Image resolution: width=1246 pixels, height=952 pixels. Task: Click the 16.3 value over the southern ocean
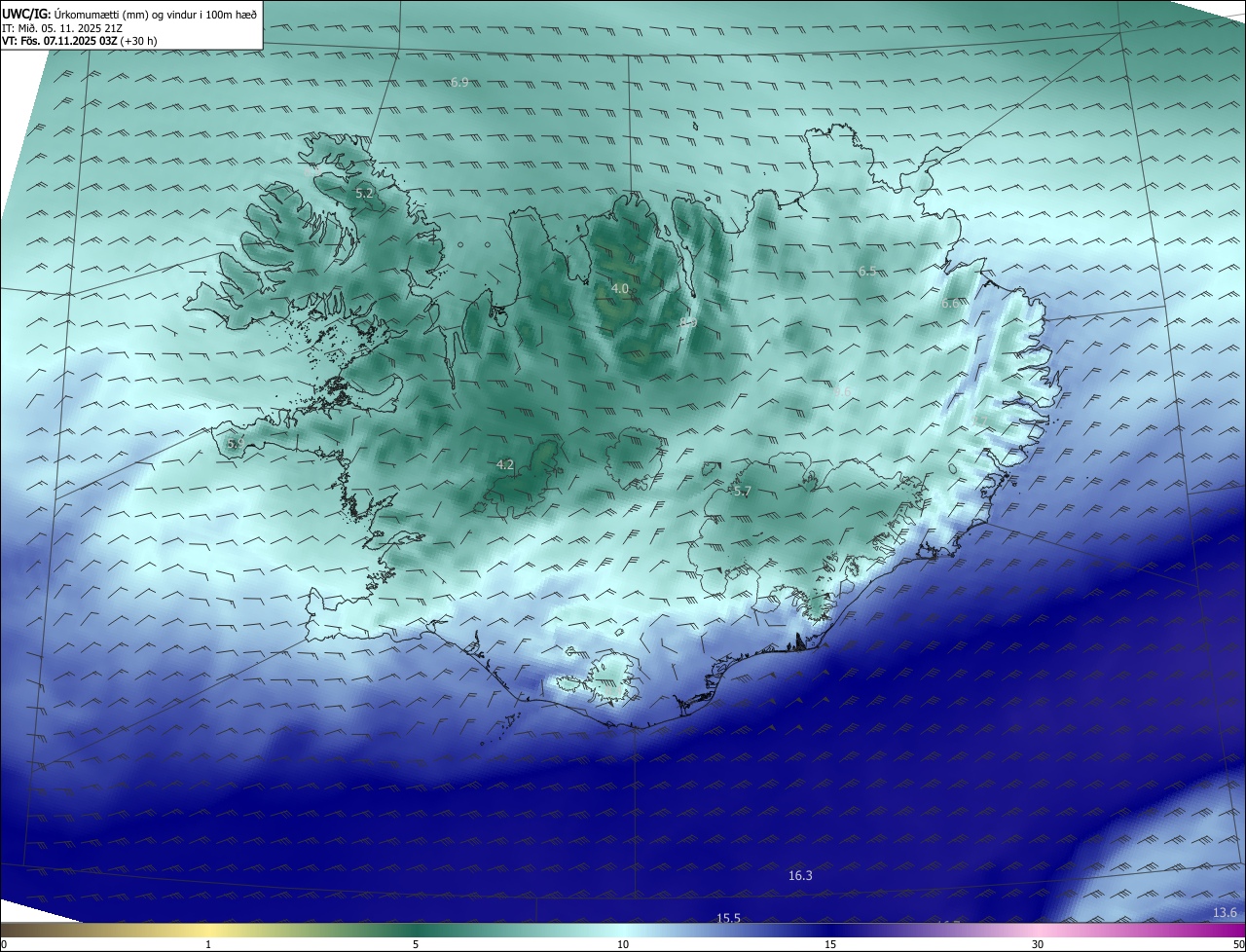(x=800, y=876)
